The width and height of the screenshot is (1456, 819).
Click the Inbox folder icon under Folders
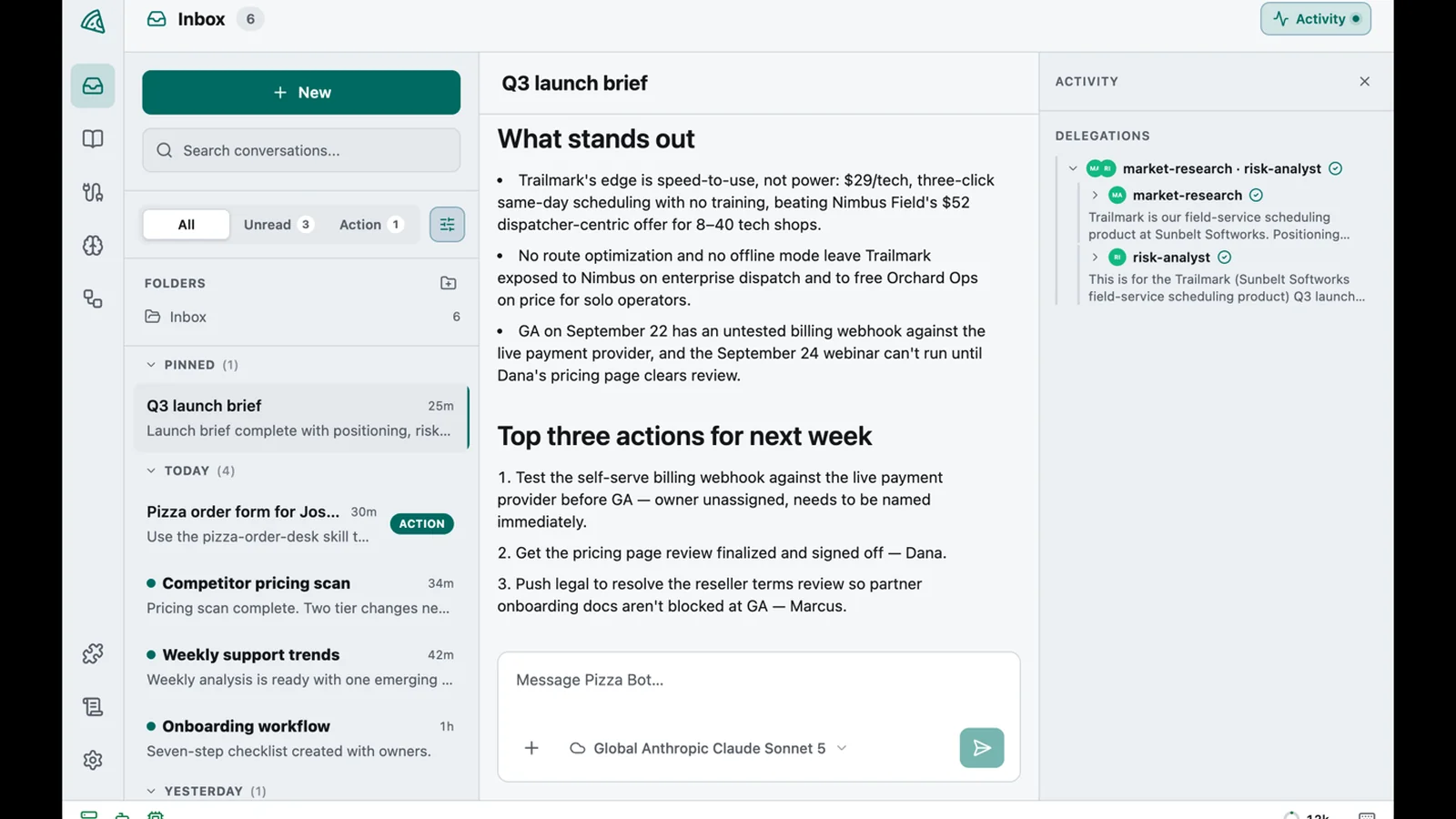(153, 317)
